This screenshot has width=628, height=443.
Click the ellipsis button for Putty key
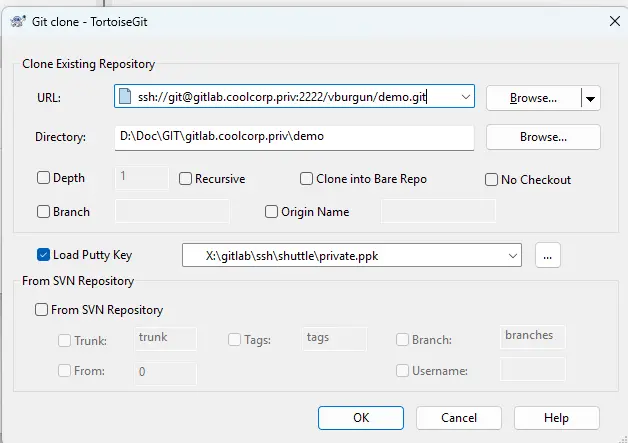click(547, 256)
